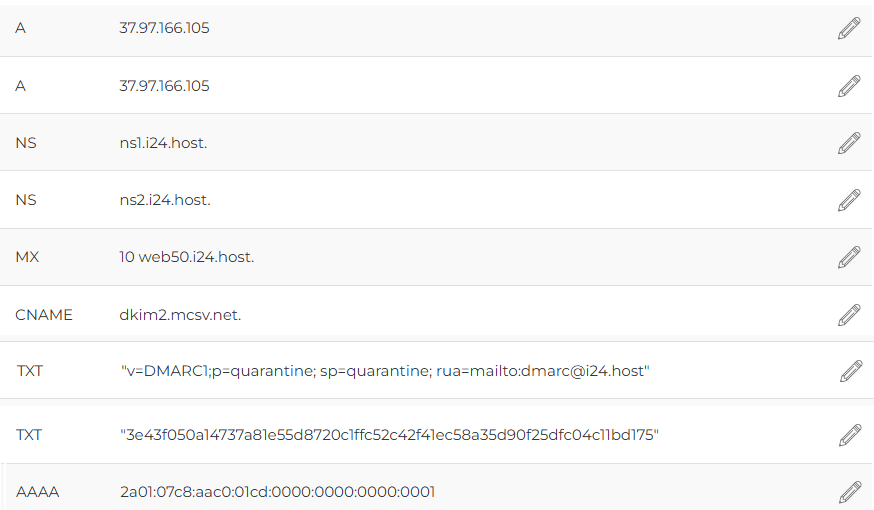
Task: Edit the DMARC TXT record
Action: [x=851, y=371]
